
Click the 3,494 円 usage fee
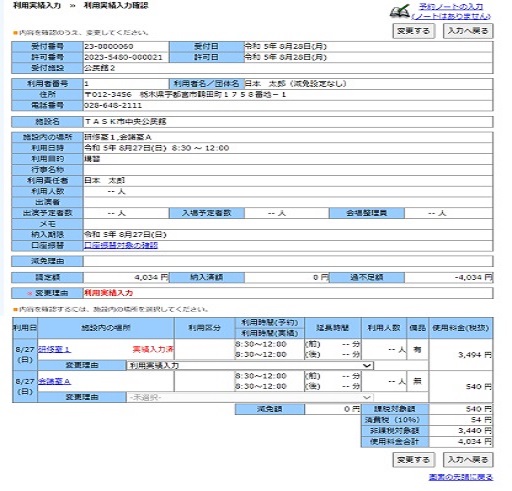click(475, 355)
